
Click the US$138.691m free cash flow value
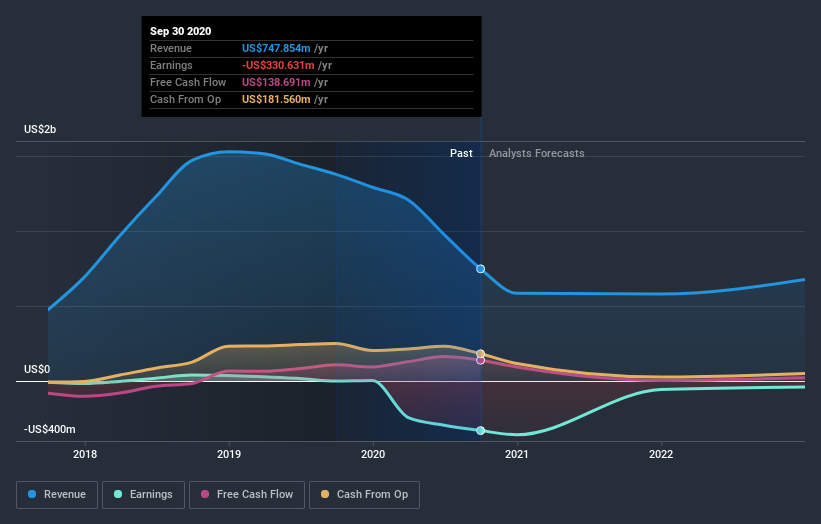click(x=276, y=82)
